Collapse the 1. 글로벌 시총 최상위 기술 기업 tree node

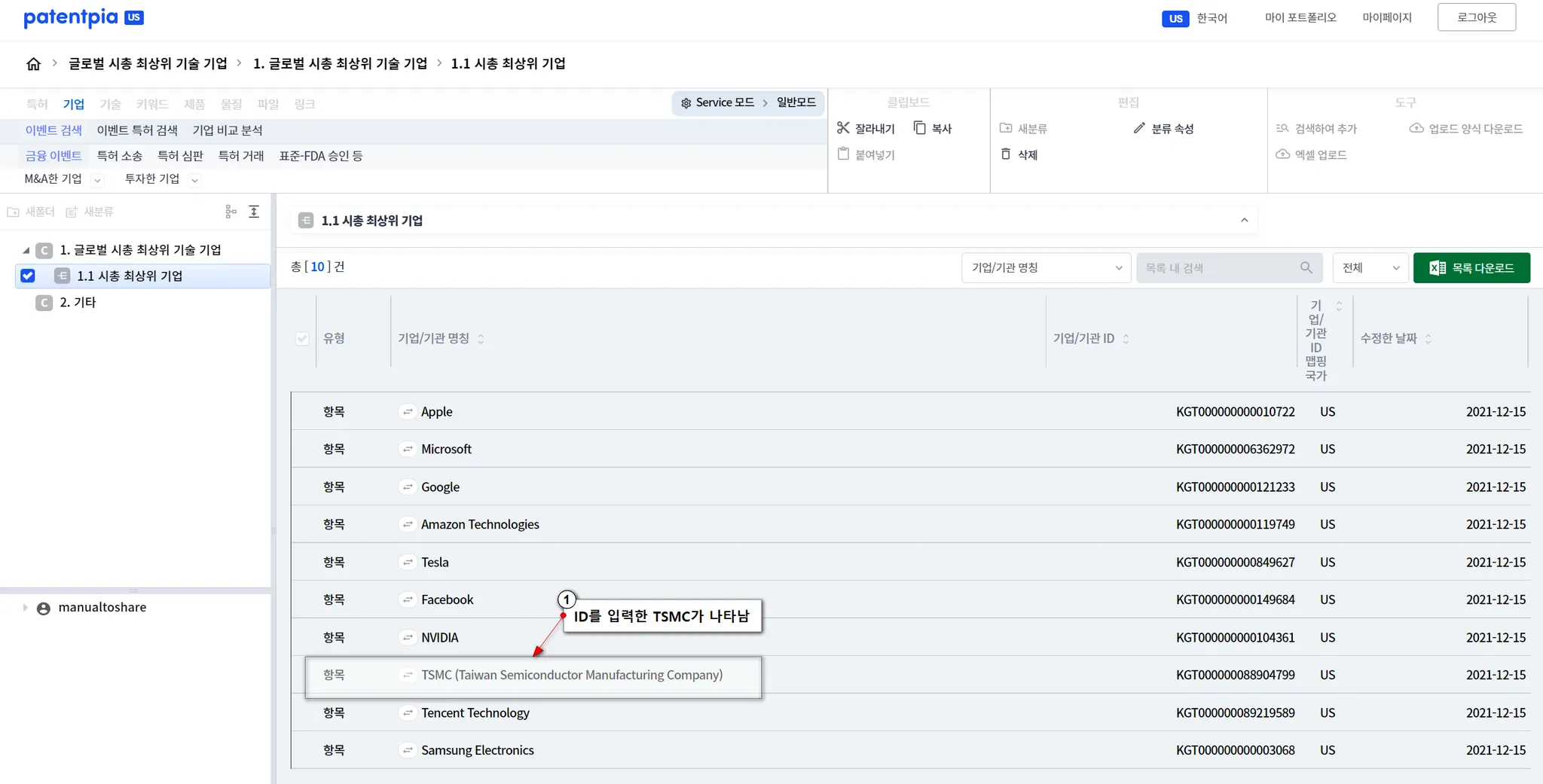tap(26, 250)
